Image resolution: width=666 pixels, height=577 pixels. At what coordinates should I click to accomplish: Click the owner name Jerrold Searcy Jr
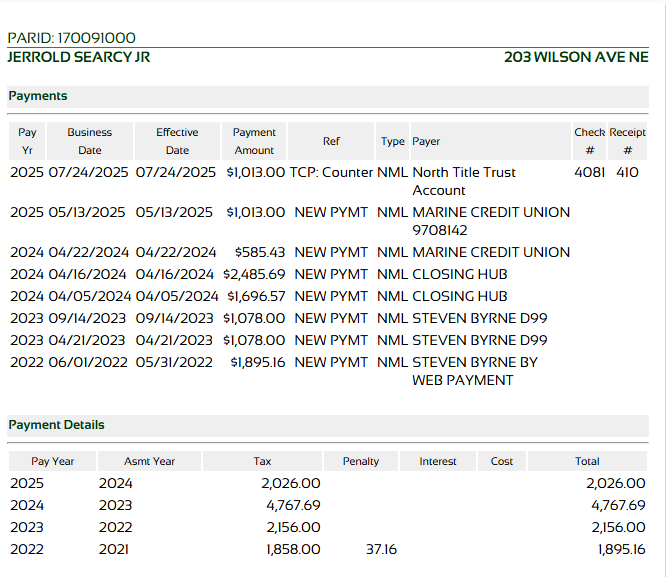tap(78, 57)
